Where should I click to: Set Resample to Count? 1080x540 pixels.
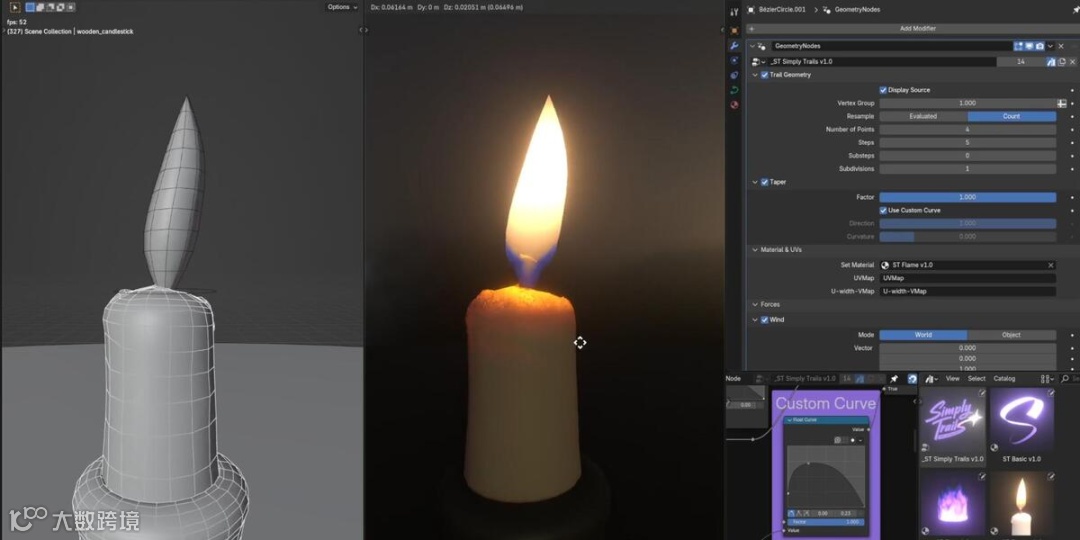(x=1011, y=116)
